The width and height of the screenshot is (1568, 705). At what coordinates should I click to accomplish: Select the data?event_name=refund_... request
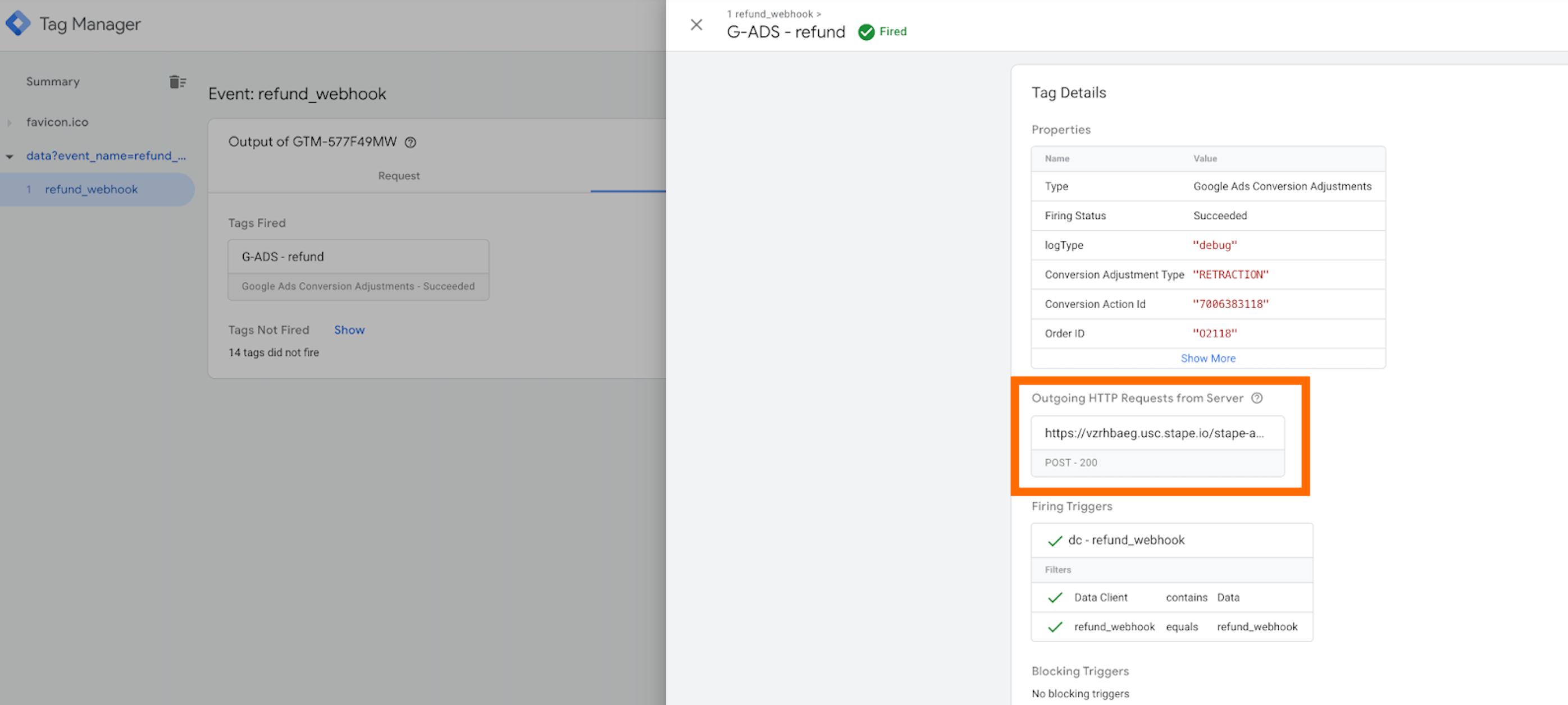(x=106, y=155)
